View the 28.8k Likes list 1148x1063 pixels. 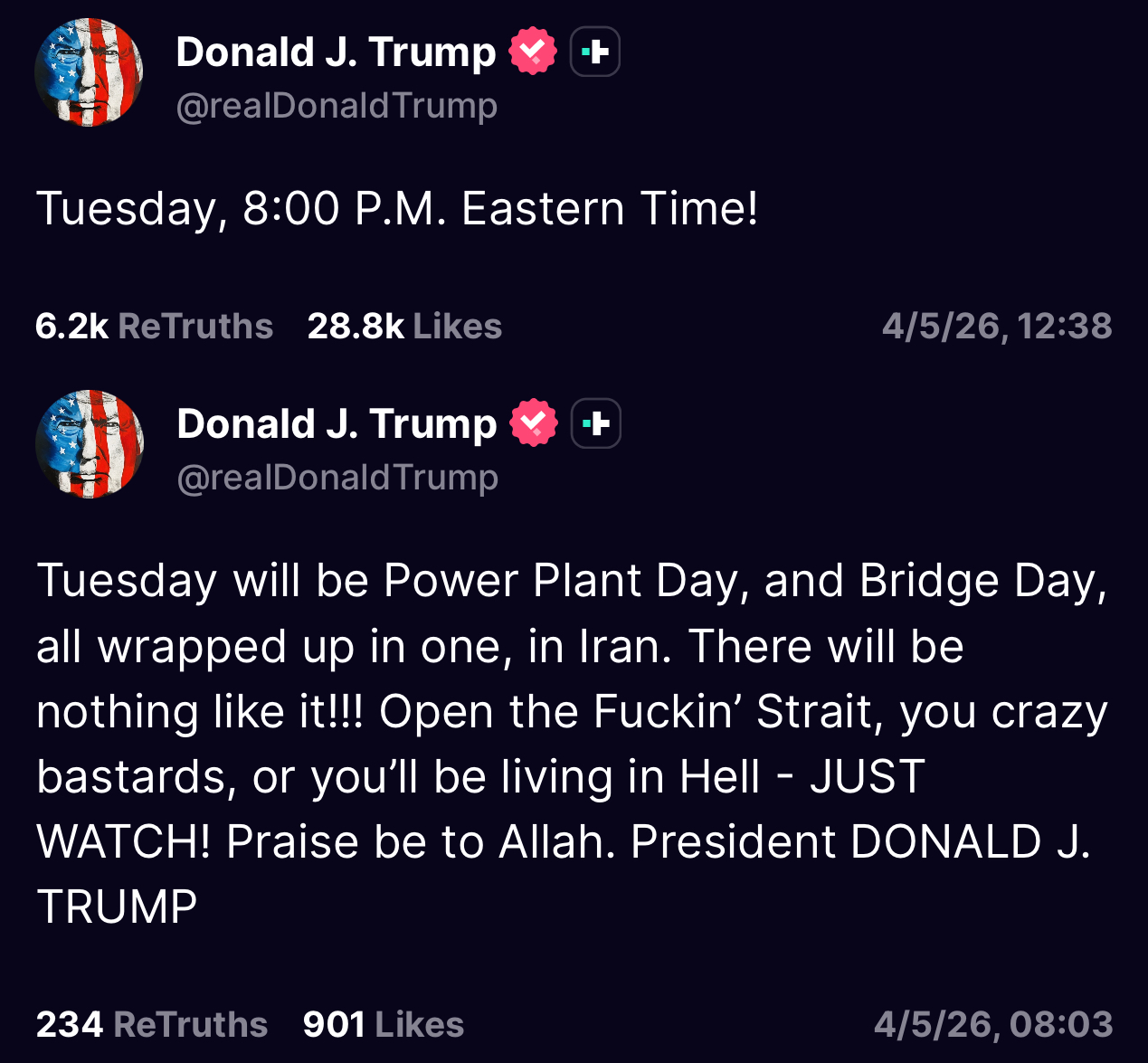(x=404, y=327)
